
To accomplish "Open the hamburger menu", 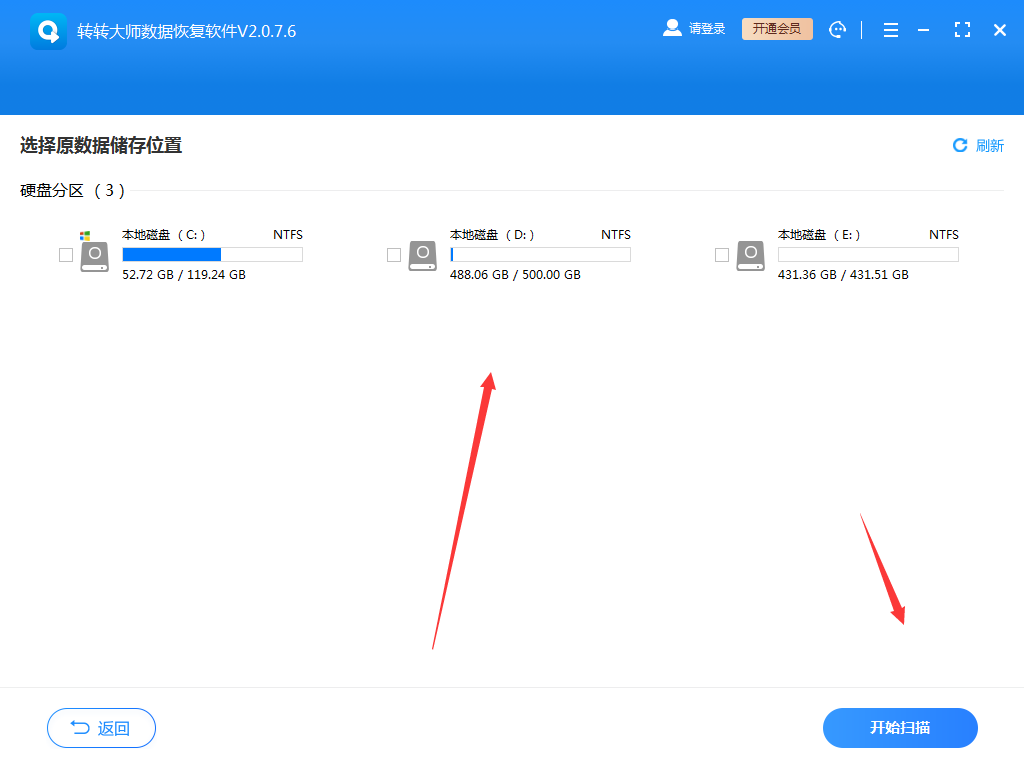I will click(x=890, y=29).
